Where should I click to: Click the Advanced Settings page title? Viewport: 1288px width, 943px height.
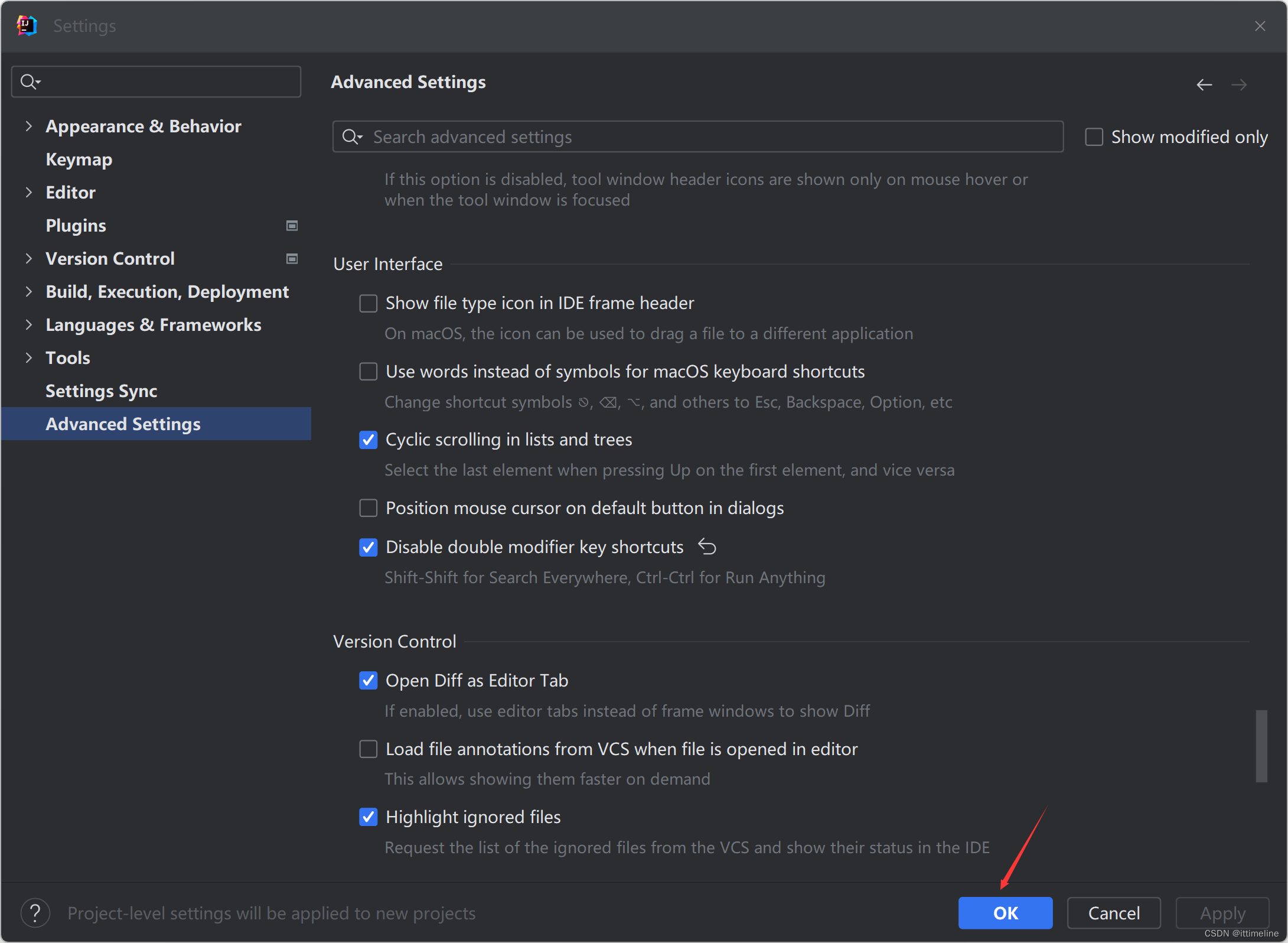[x=408, y=82]
